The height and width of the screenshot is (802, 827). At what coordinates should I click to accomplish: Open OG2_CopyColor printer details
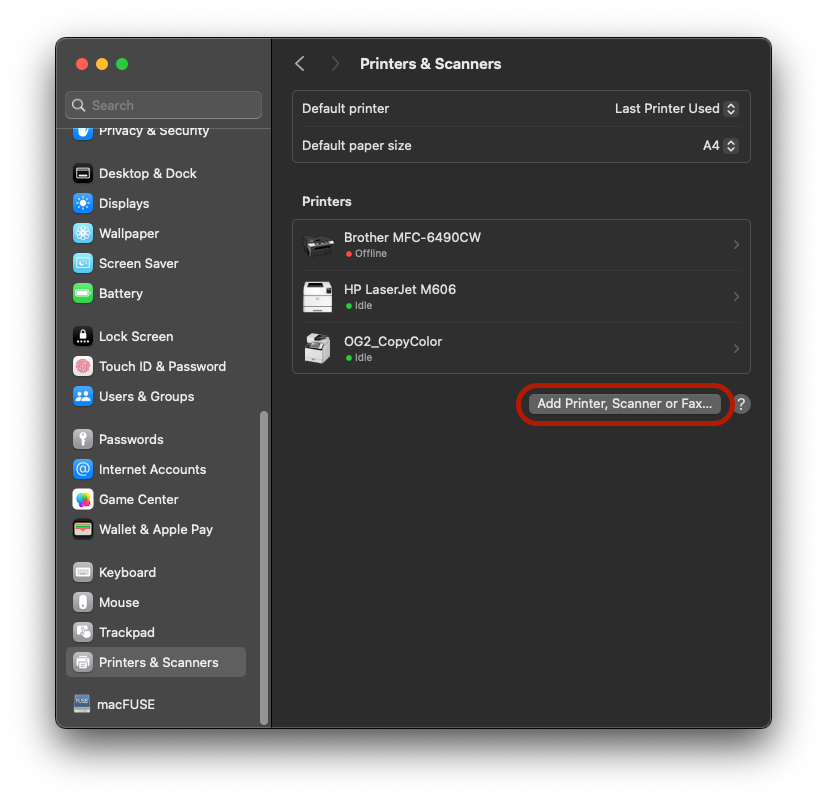736,349
